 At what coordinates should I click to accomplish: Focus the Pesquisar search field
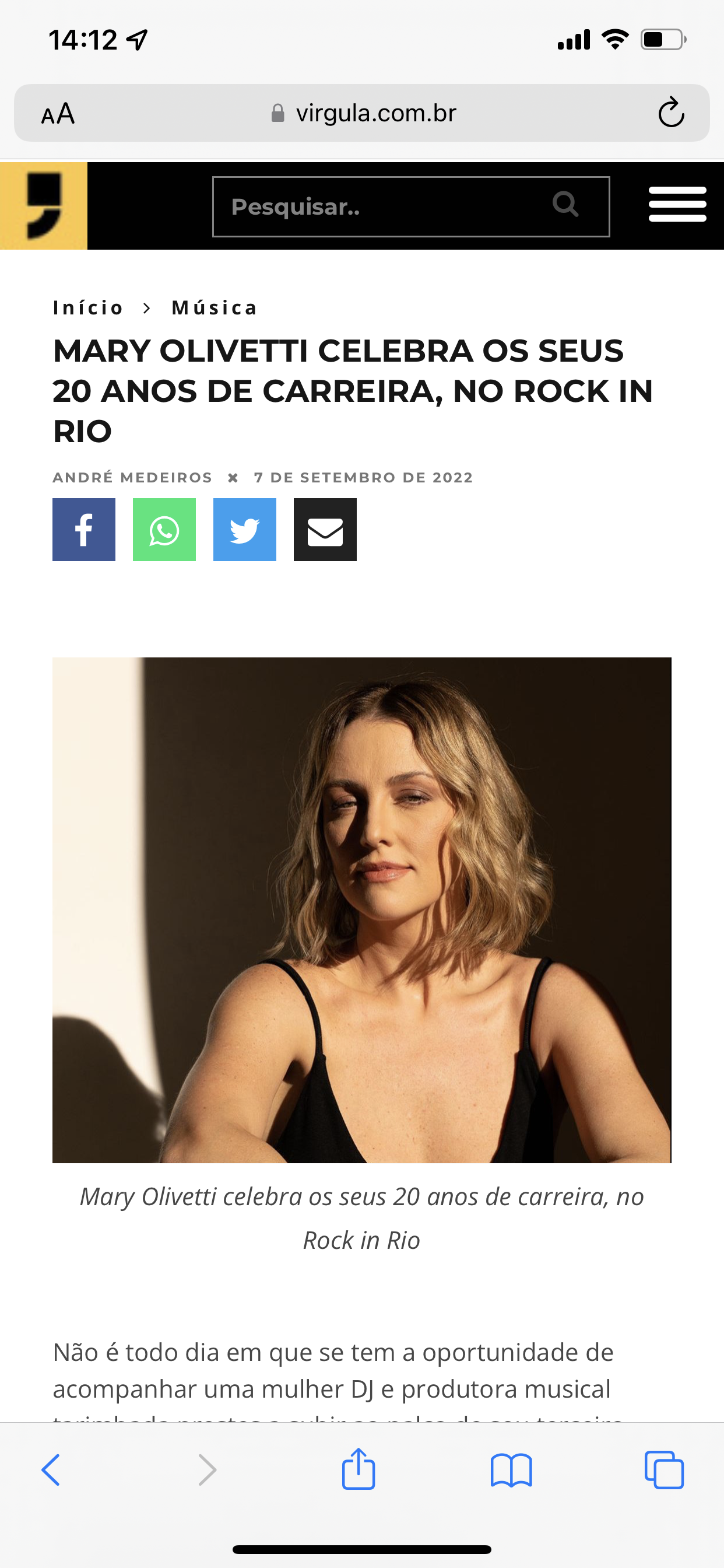[x=410, y=206]
